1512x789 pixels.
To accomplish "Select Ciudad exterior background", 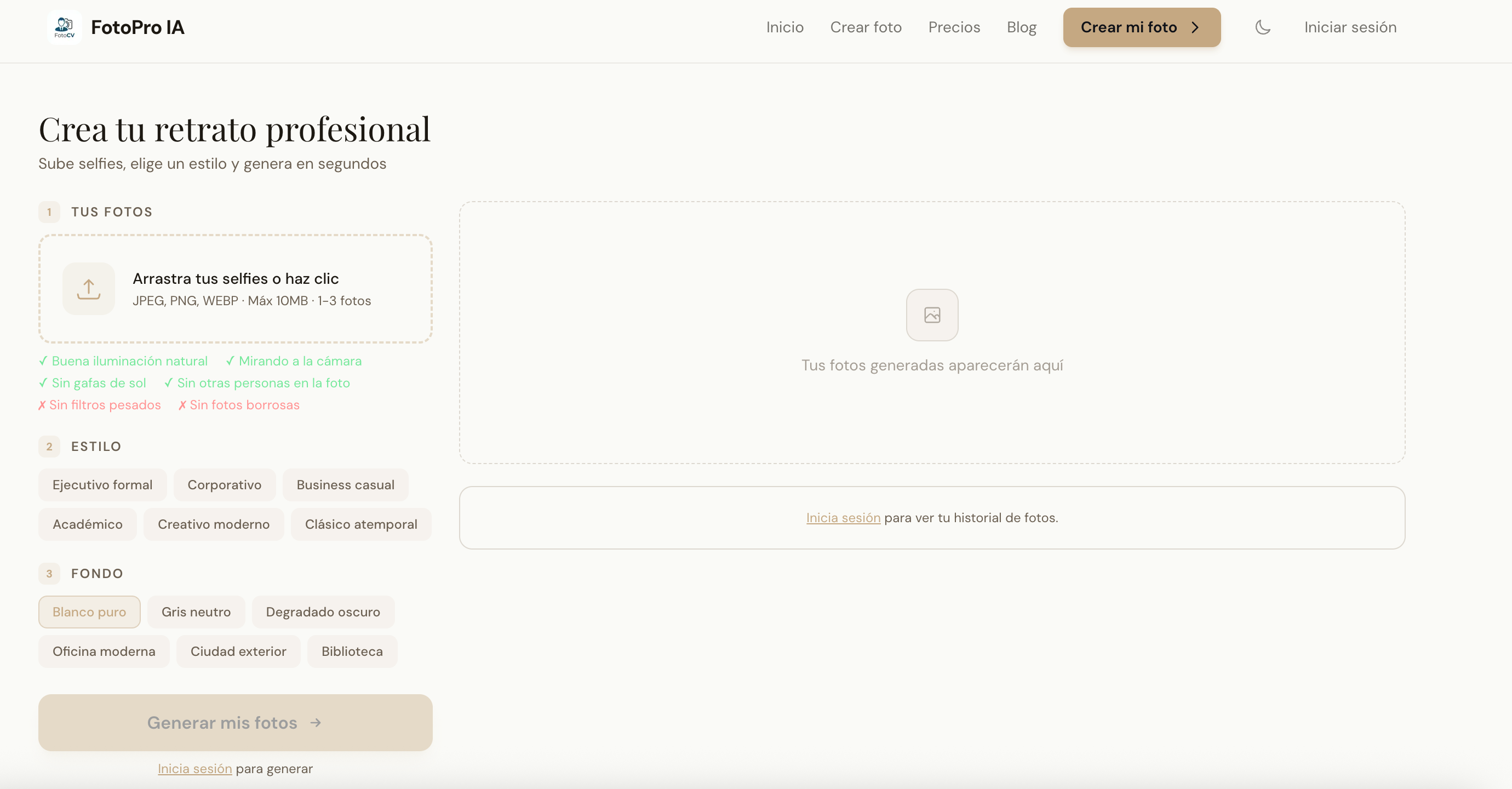I will 238,651.
